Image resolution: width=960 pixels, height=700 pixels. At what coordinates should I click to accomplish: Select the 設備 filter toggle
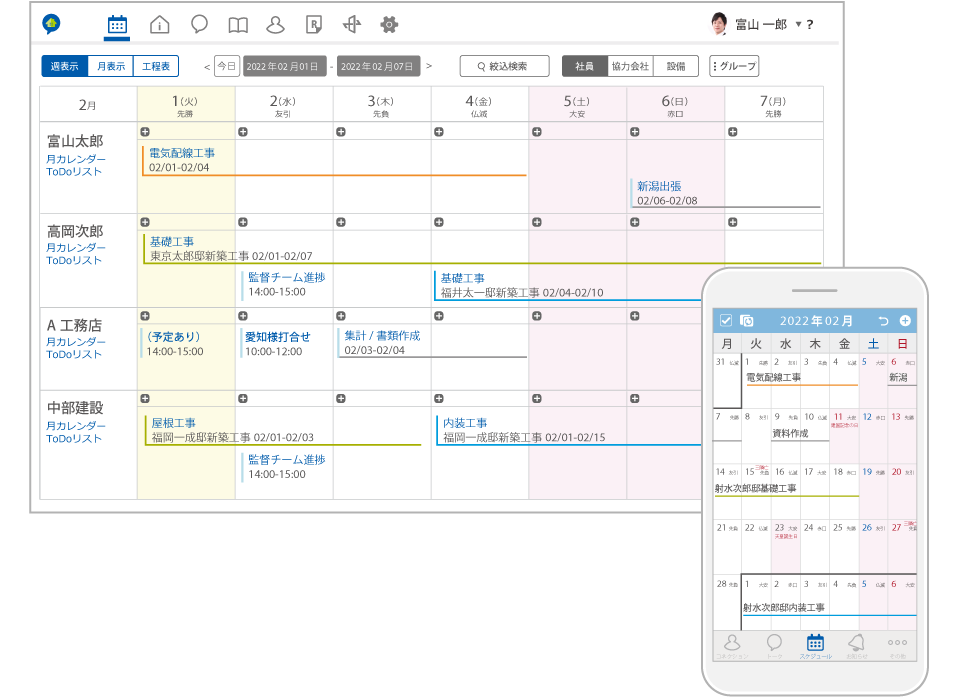pos(676,66)
